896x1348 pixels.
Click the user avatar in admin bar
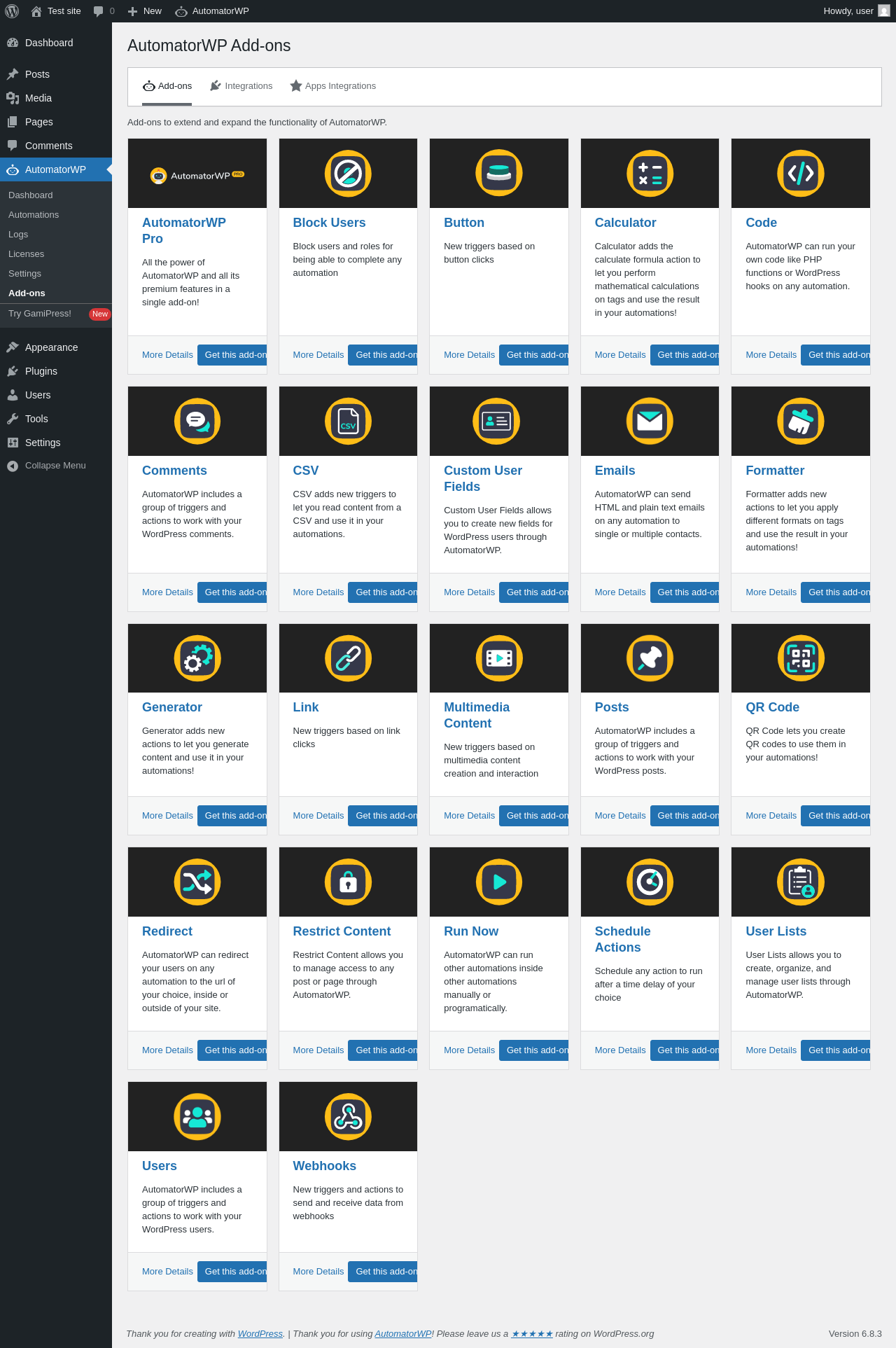884,11
